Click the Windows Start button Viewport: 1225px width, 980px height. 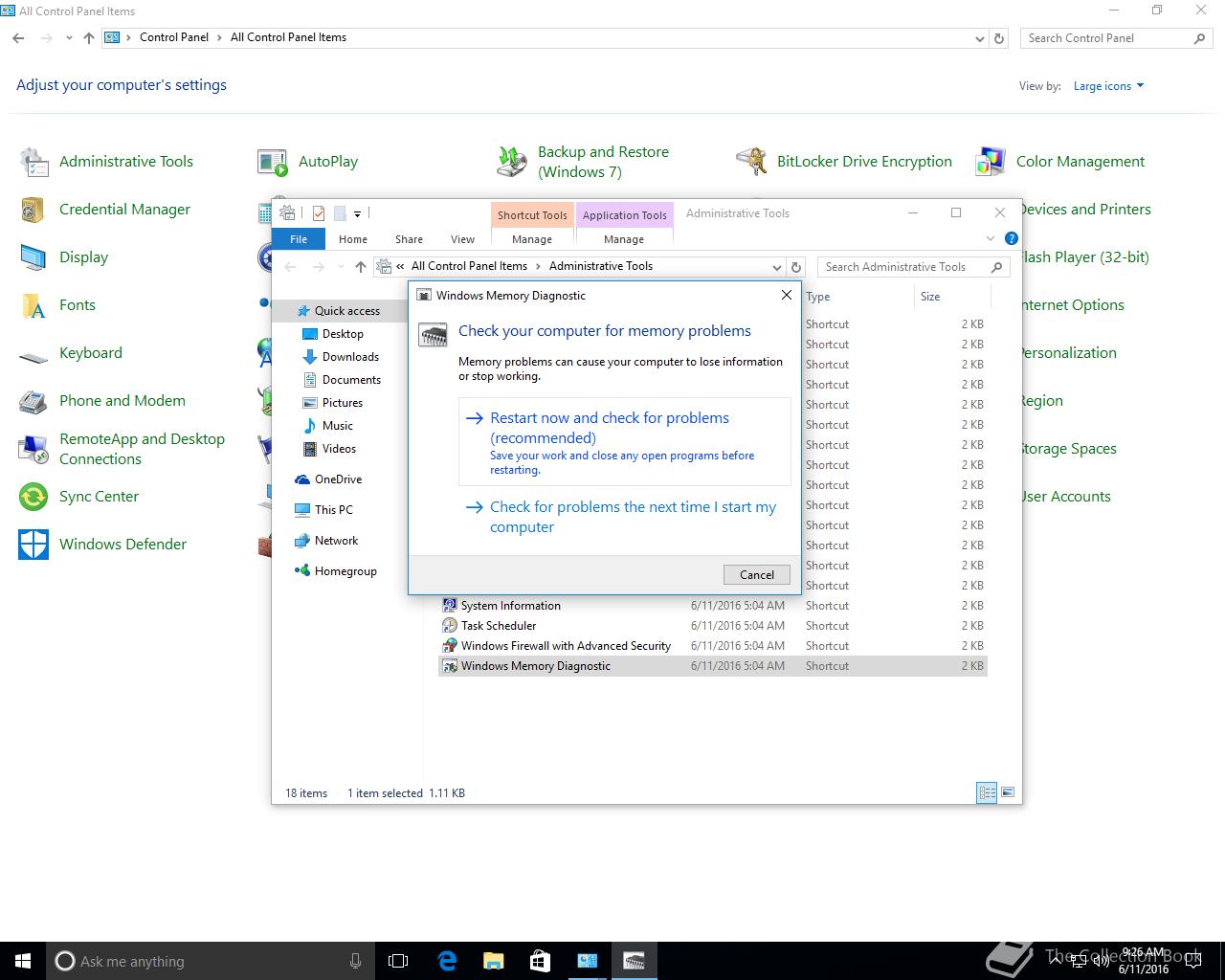pyautogui.click(x=23, y=961)
